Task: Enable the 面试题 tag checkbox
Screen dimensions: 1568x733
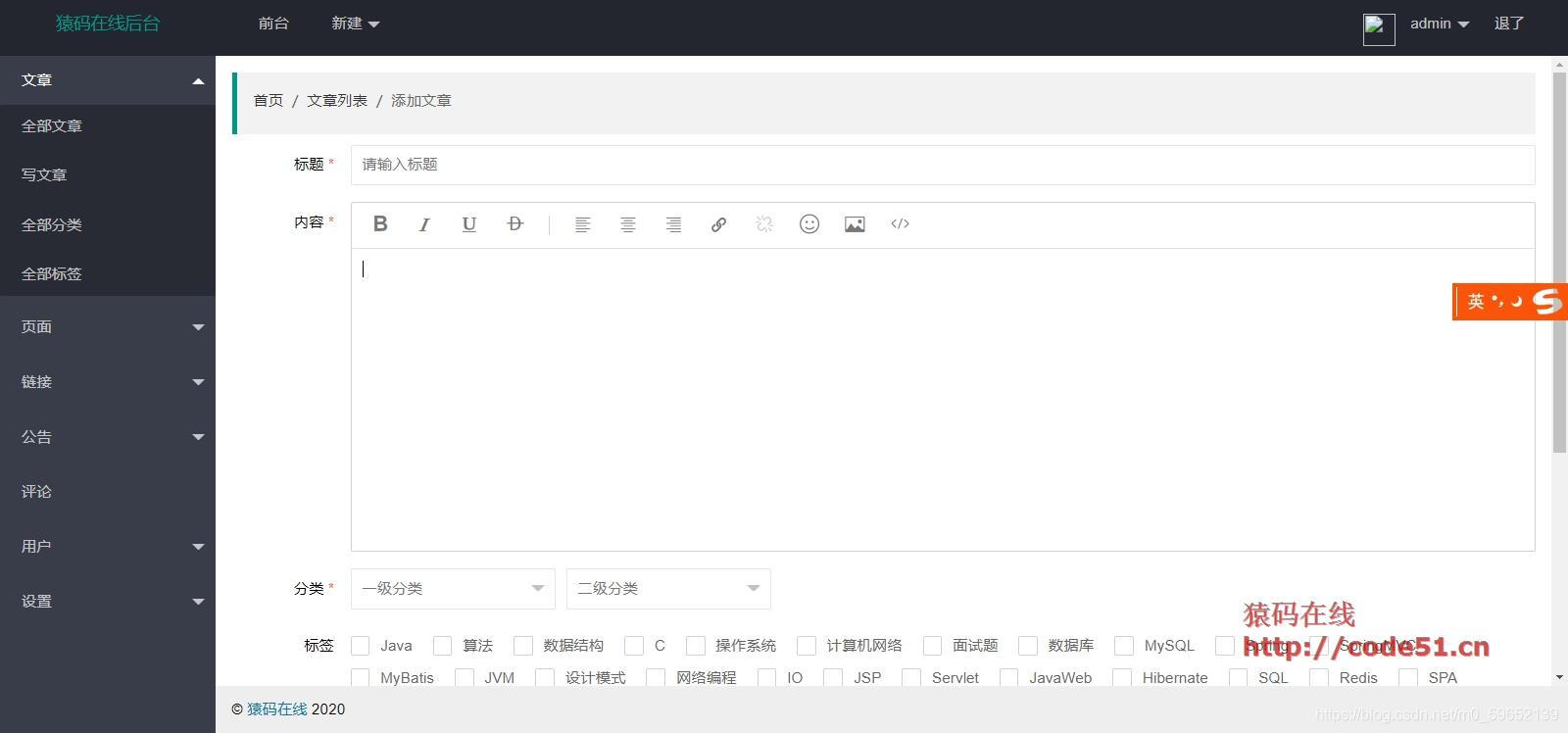Action: [x=933, y=646]
